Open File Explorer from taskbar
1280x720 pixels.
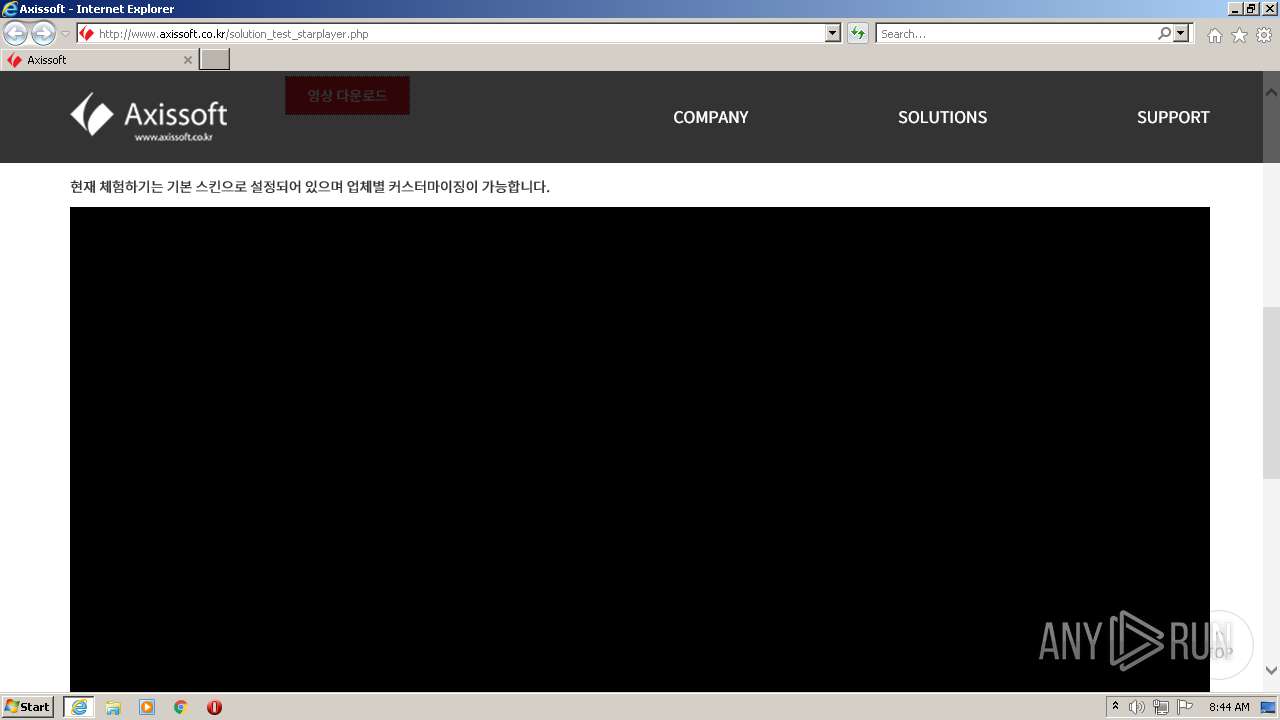click(113, 707)
